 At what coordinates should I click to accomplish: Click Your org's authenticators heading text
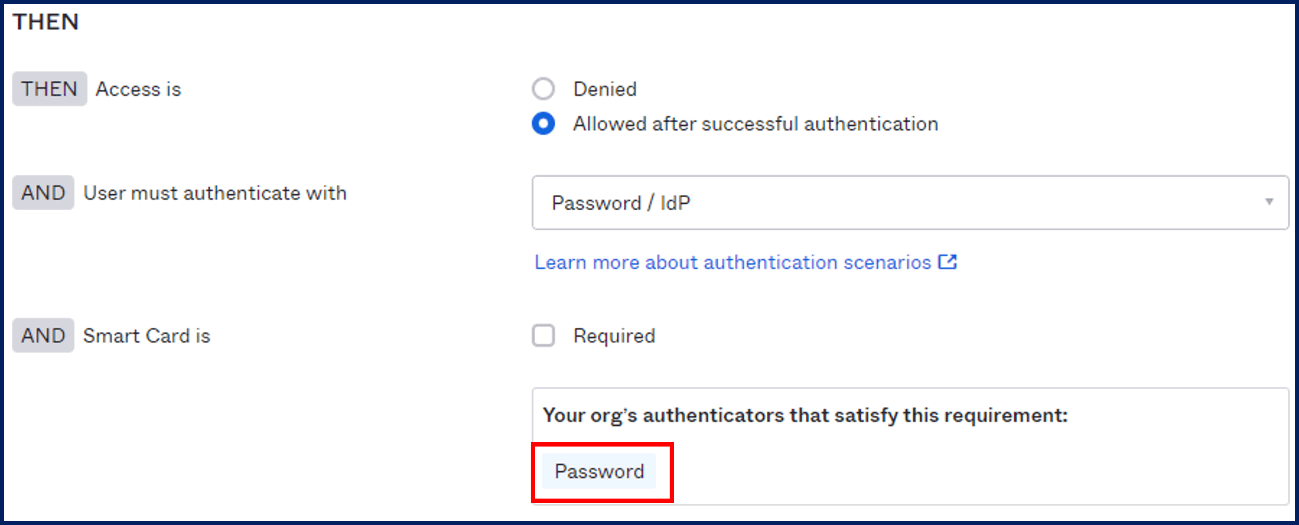(x=805, y=415)
